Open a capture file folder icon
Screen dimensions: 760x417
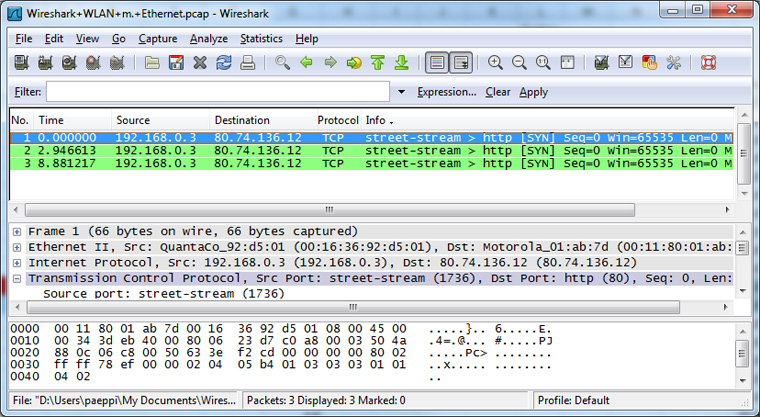click(152, 63)
